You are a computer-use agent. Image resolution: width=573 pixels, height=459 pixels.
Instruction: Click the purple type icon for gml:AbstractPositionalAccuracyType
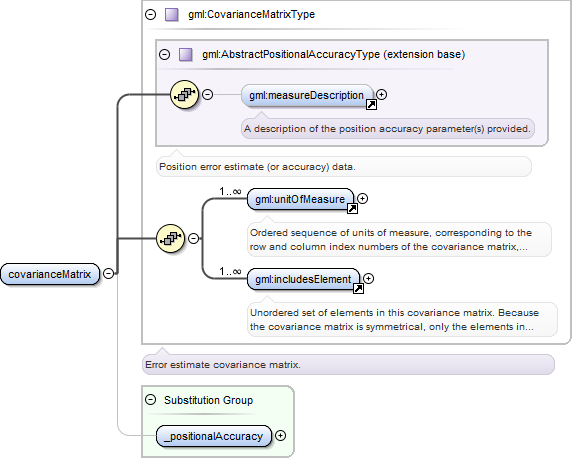point(186,54)
